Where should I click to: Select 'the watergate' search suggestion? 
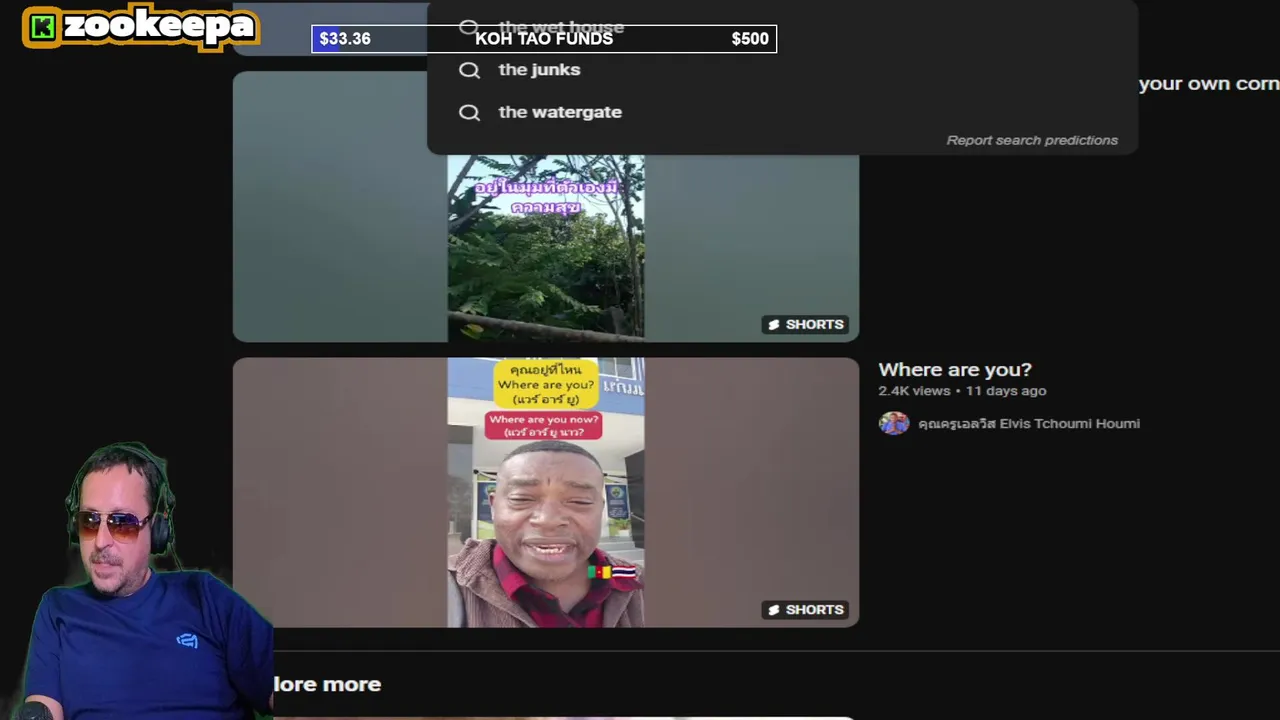[560, 112]
